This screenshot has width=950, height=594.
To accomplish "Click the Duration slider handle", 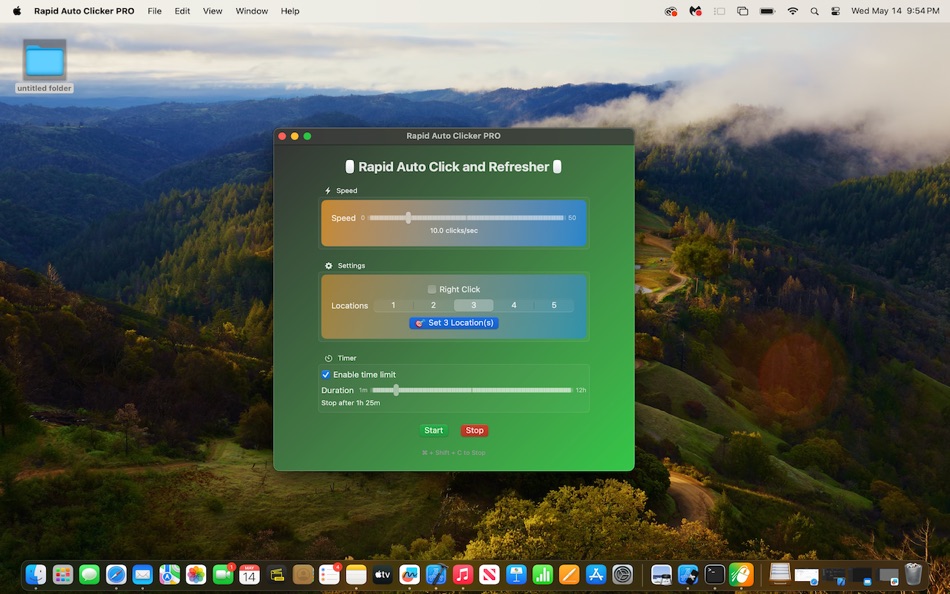I will [396, 390].
